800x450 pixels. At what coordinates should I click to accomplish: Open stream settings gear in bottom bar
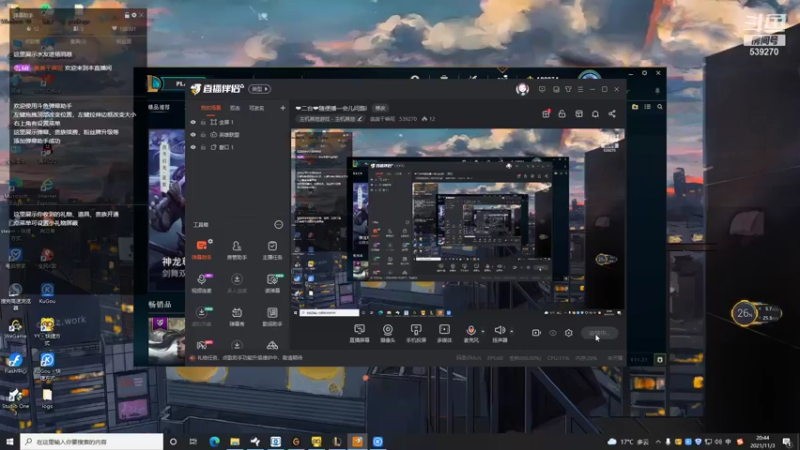(569, 333)
